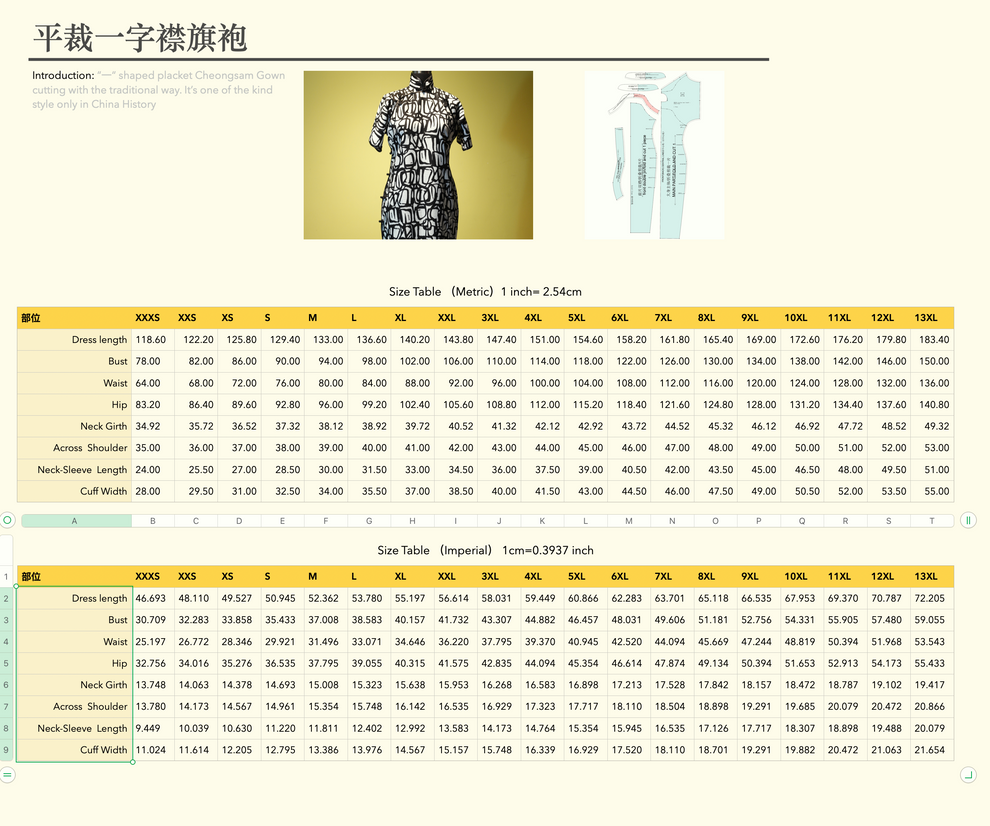990x826 pixels.
Task: Select row number 1
Action: pyautogui.click(x=8, y=577)
